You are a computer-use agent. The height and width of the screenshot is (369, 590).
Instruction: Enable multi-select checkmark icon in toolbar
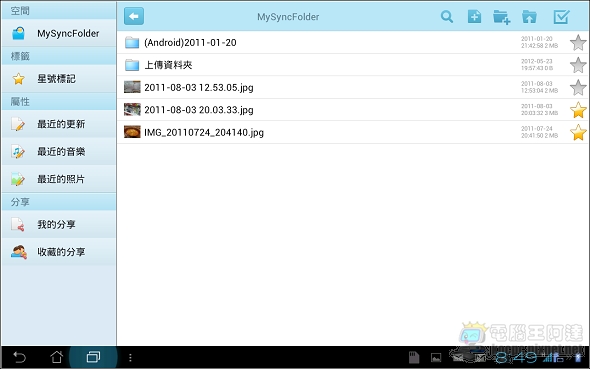[x=561, y=17]
